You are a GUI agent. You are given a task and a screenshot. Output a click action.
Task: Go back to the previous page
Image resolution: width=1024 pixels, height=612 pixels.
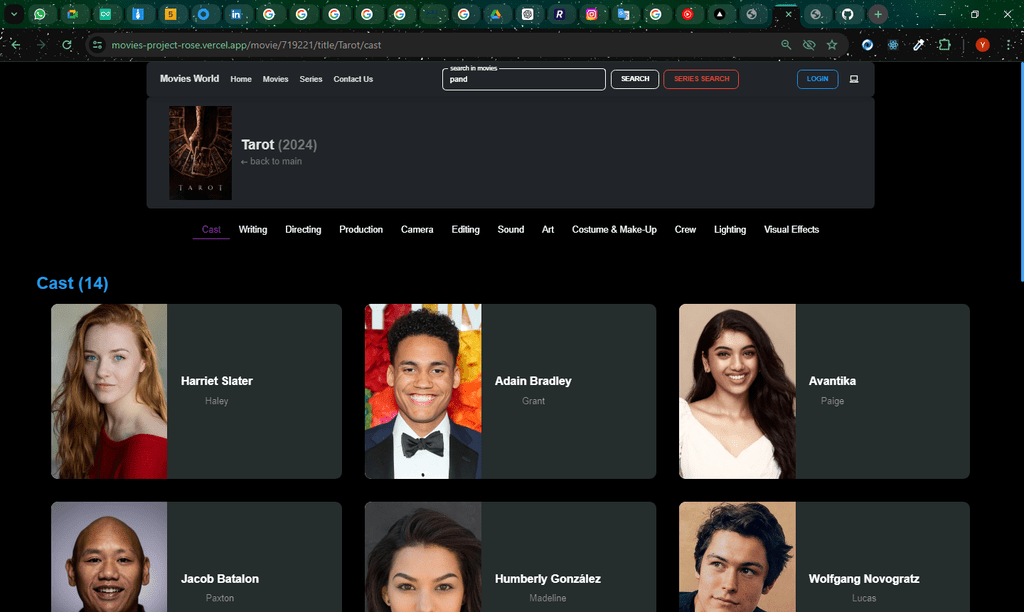tap(16, 45)
